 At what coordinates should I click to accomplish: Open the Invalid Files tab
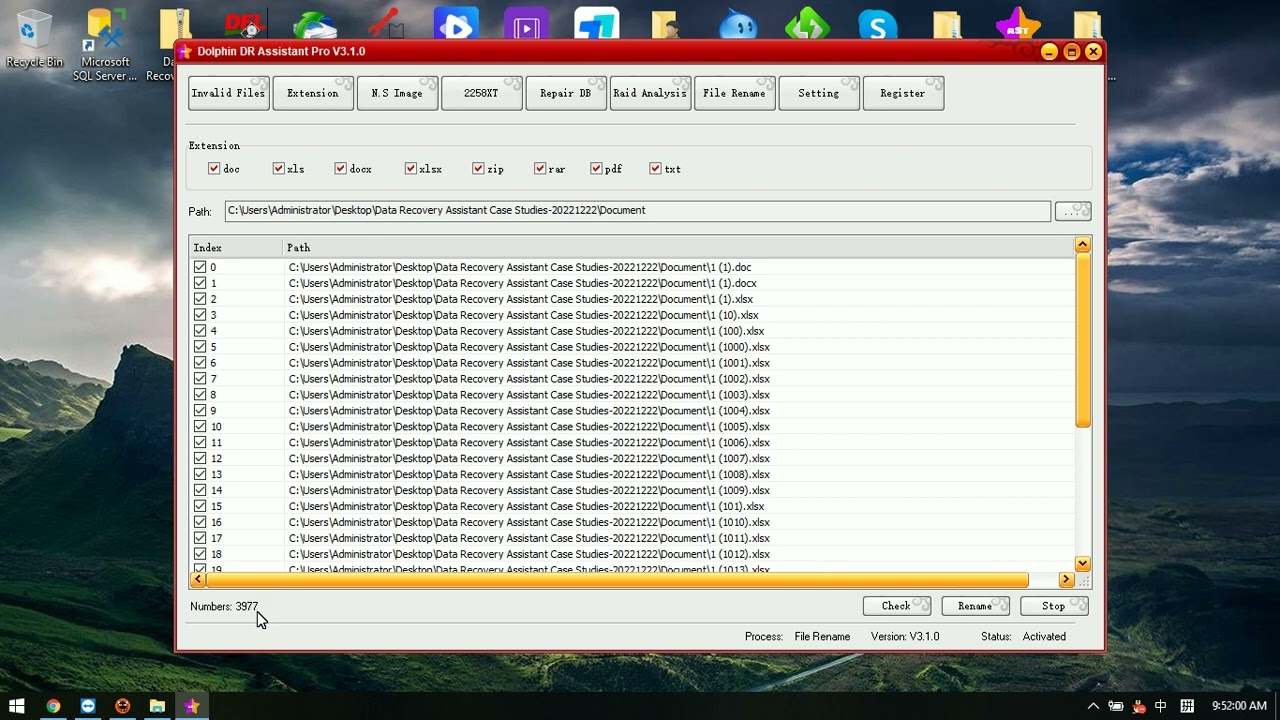(228, 93)
